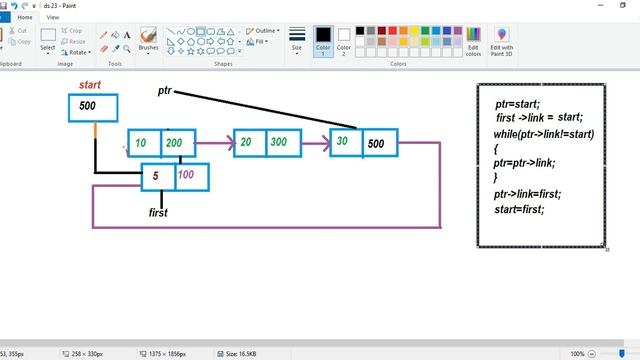Pick the red color swatch

click(x=393, y=31)
